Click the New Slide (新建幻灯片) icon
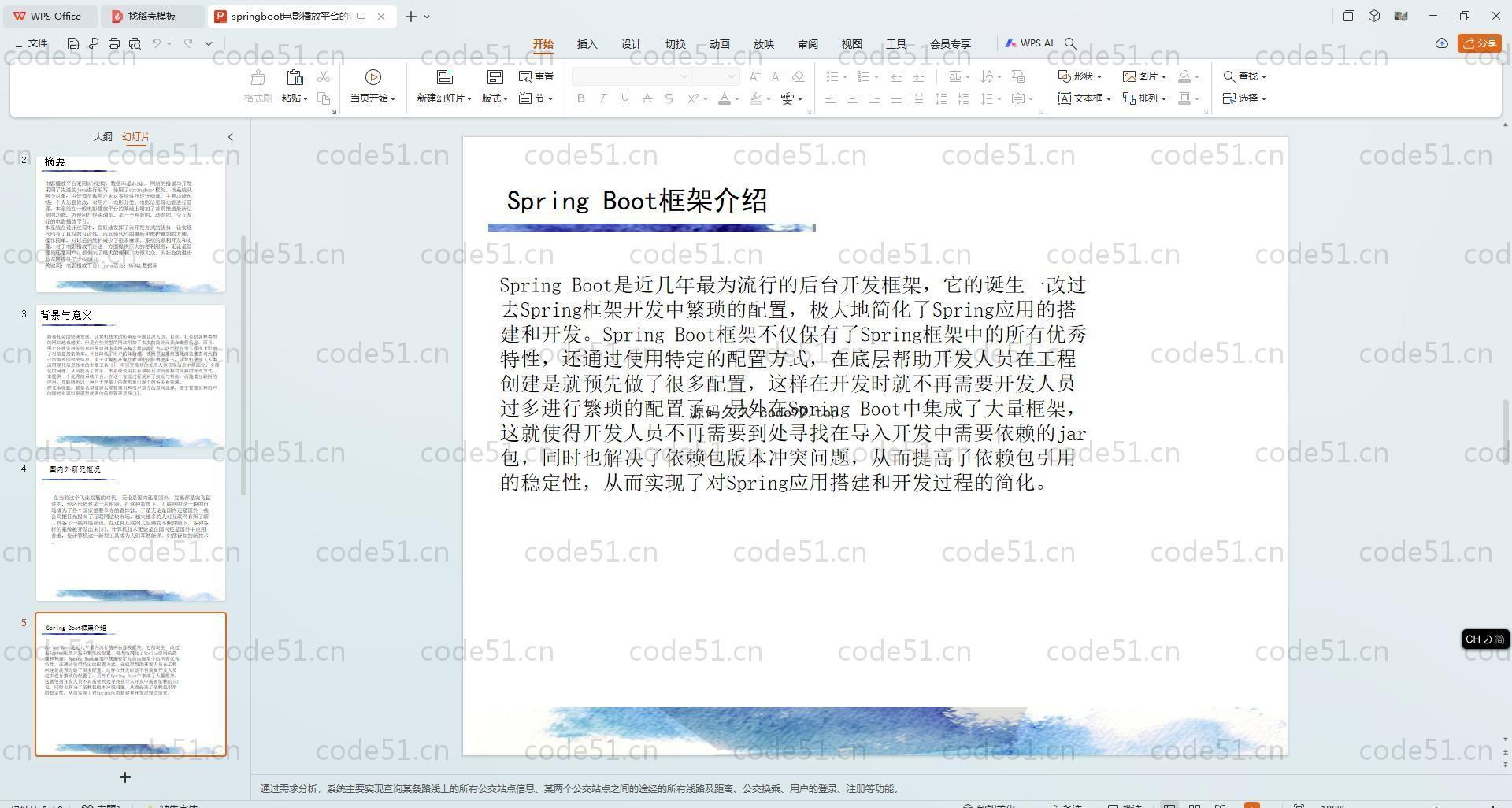The height and width of the screenshot is (808, 1512). [445, 77]
